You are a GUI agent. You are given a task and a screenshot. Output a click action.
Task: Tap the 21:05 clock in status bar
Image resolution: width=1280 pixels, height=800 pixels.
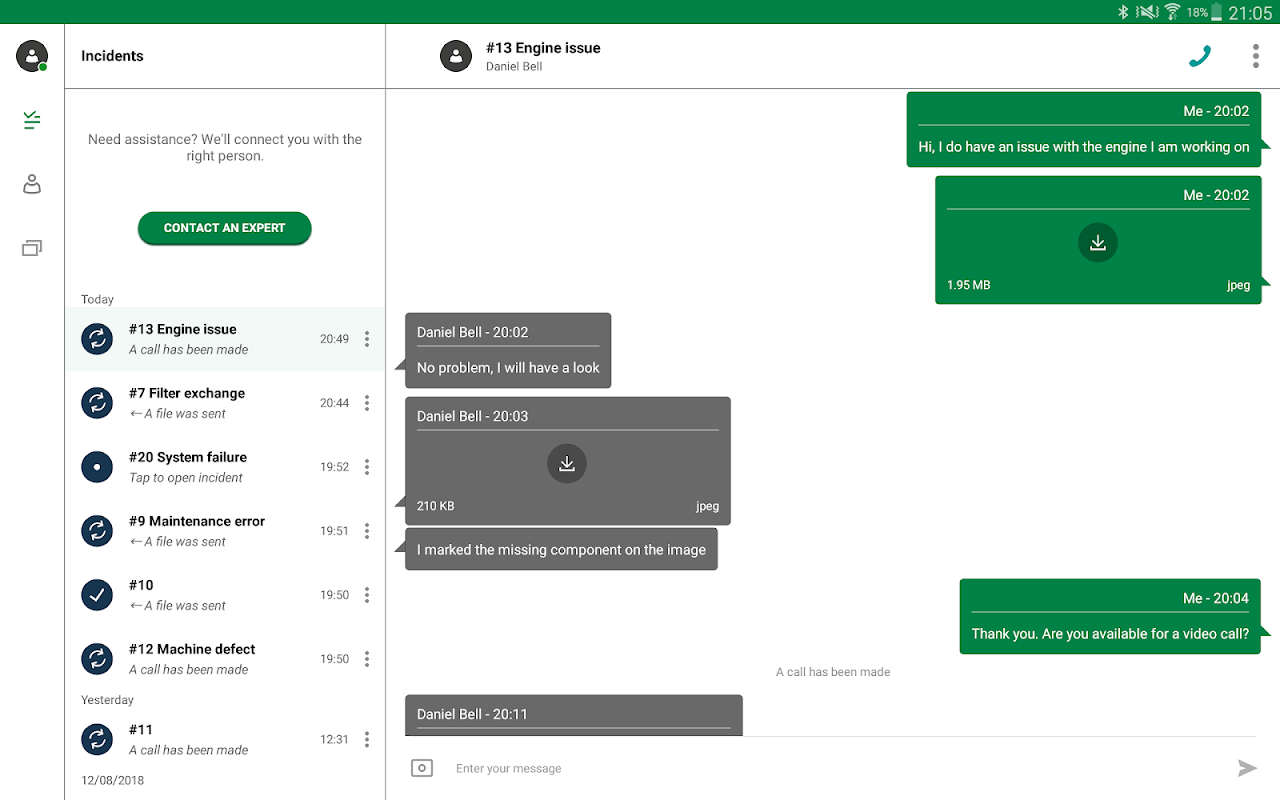(x=1250, y=12)
